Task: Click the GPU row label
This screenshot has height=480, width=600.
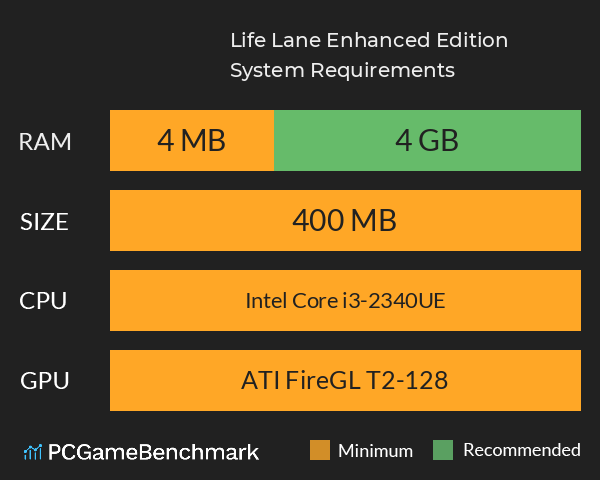Action: click(45, 380)
